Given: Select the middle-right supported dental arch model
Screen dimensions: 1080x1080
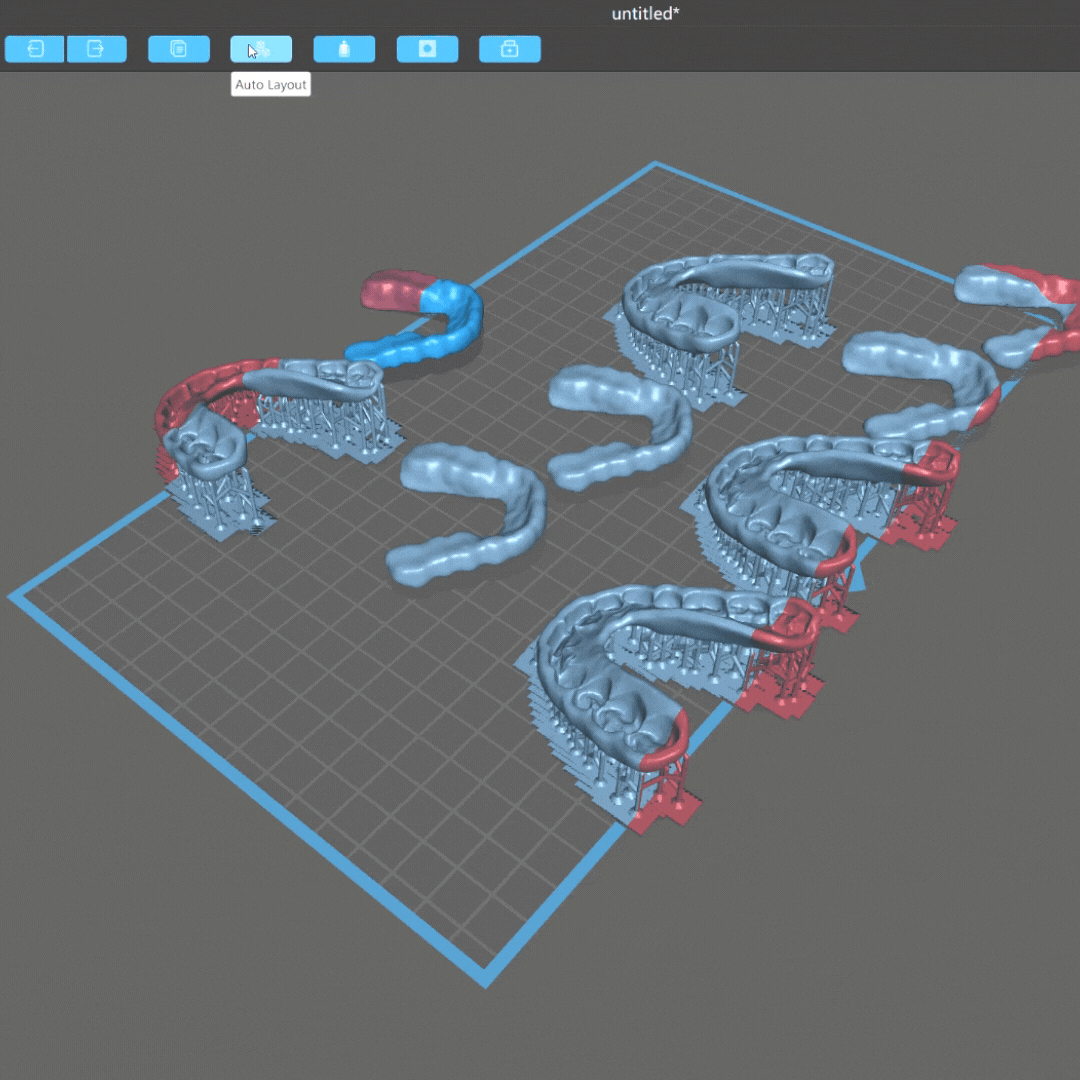Looking at the screenshot, I should pos(790,500).
